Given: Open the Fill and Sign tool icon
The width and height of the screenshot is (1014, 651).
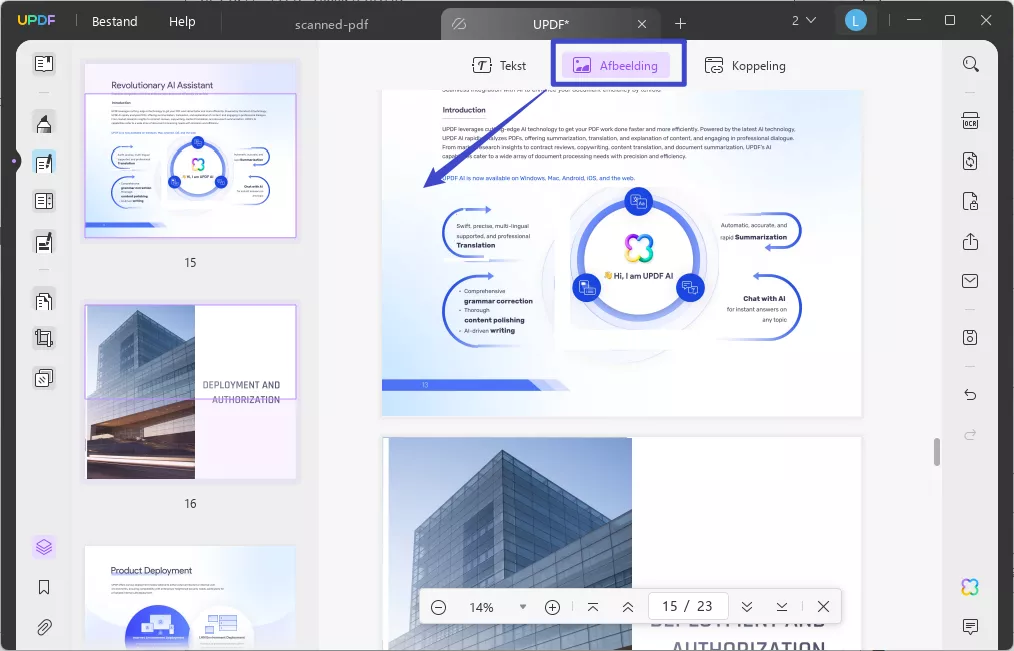Looking at the screenshot, I should 44,242.
